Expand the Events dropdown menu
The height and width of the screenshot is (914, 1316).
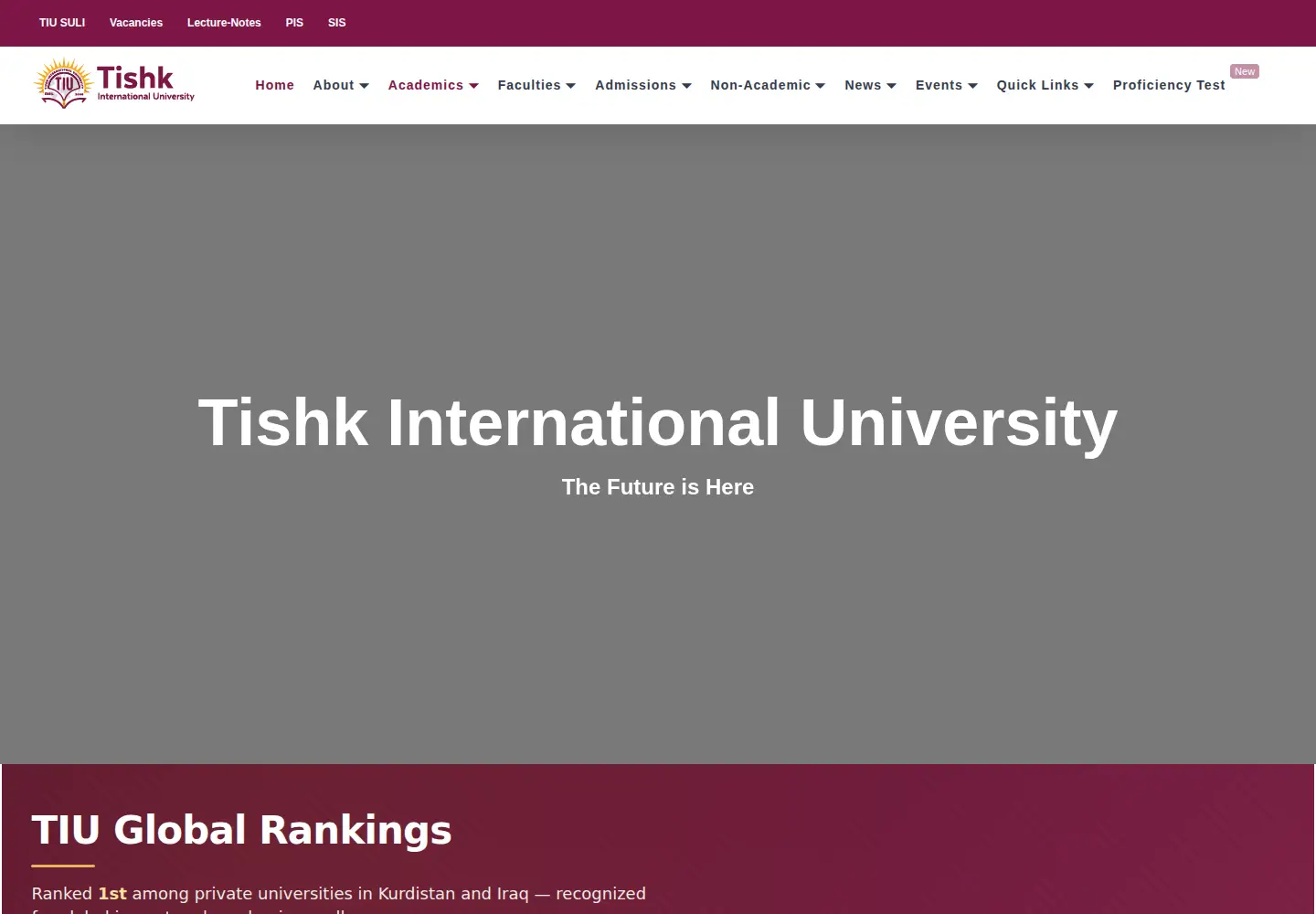[x=947, y=85]
